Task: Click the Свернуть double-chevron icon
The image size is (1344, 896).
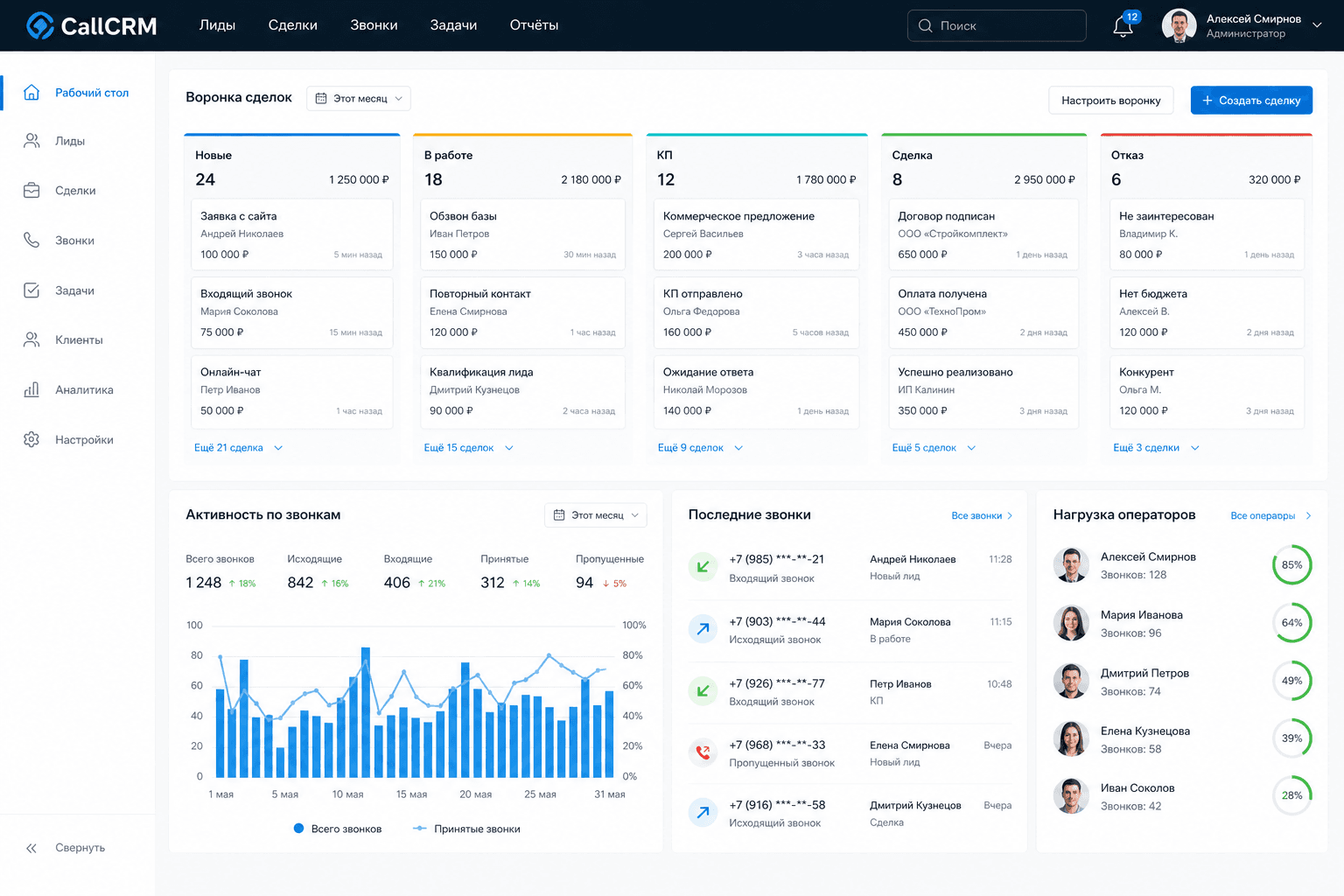Action: click(x=31, y=848)
